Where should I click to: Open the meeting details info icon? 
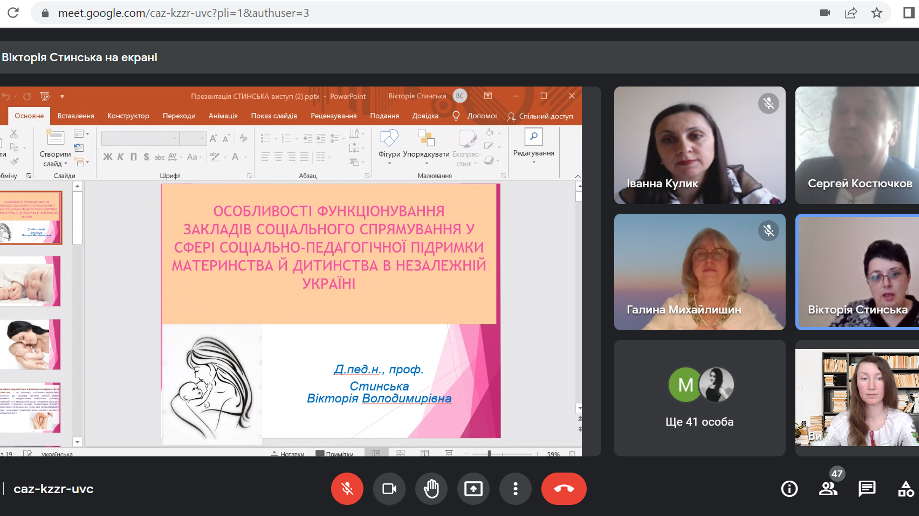coord(789,488)
